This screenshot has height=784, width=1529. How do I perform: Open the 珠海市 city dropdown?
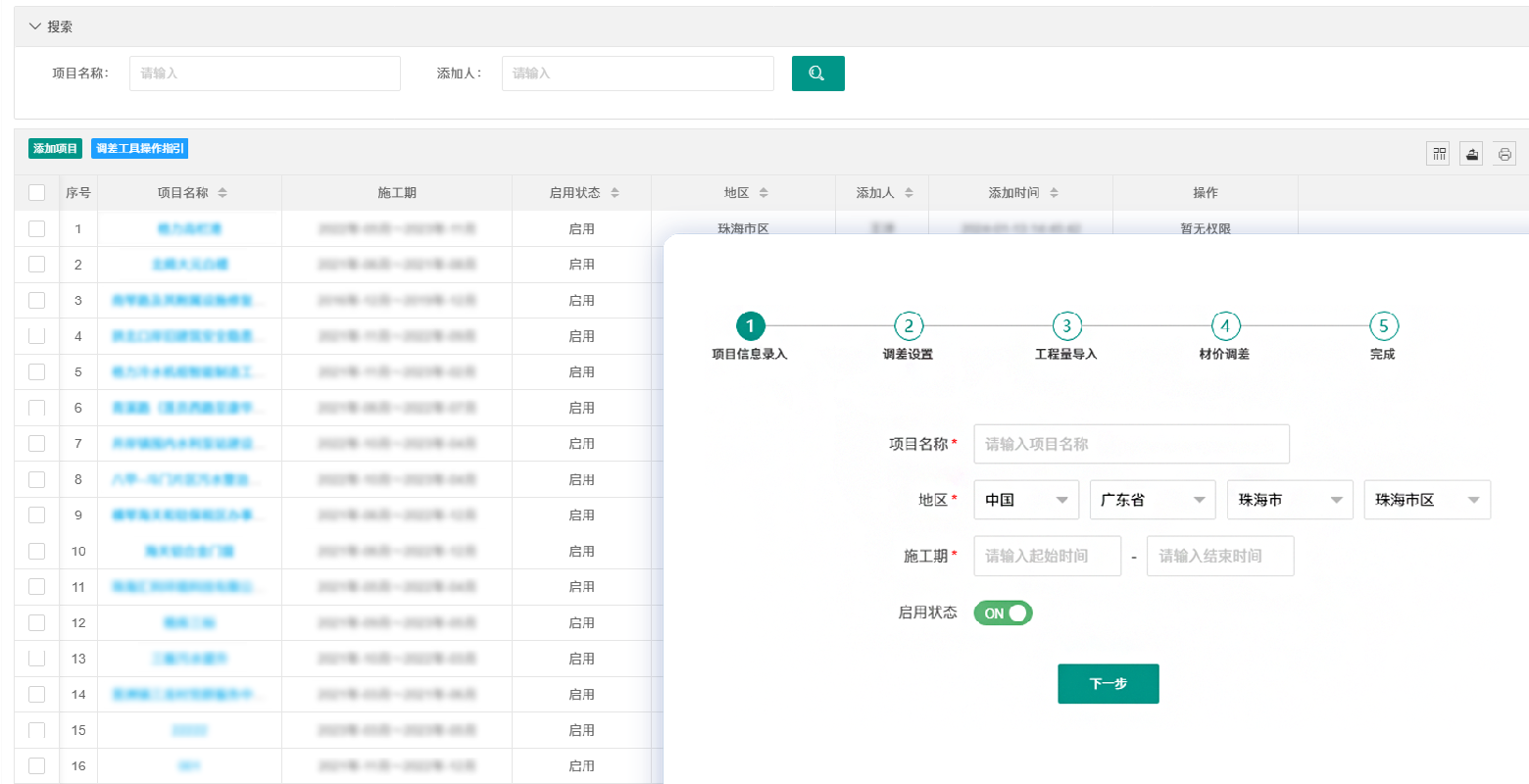[x=1290, y=500]
